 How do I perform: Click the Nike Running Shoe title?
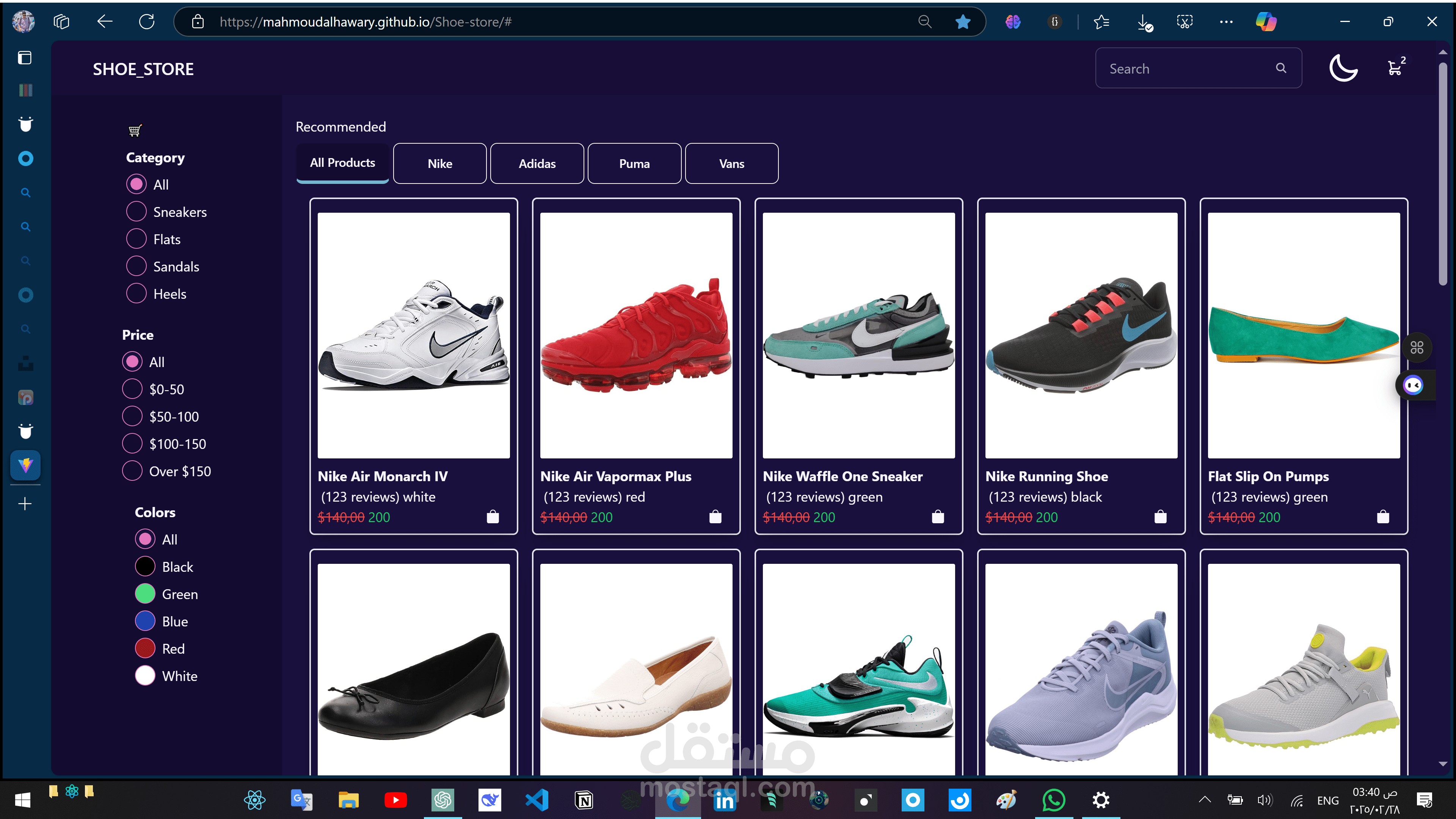1047,476
